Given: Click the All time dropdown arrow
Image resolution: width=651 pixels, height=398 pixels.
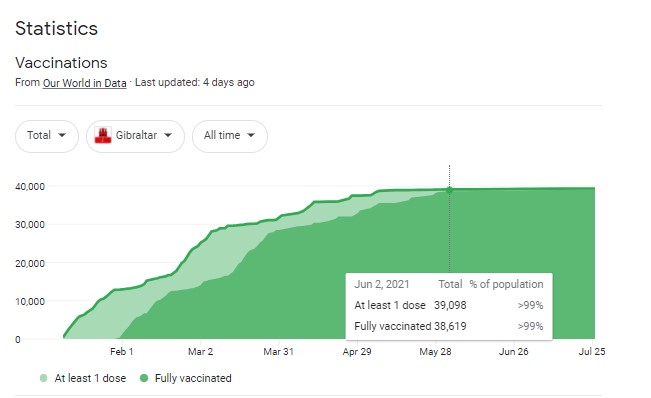Looking at the screenshot, I should (x=251, y=135).
